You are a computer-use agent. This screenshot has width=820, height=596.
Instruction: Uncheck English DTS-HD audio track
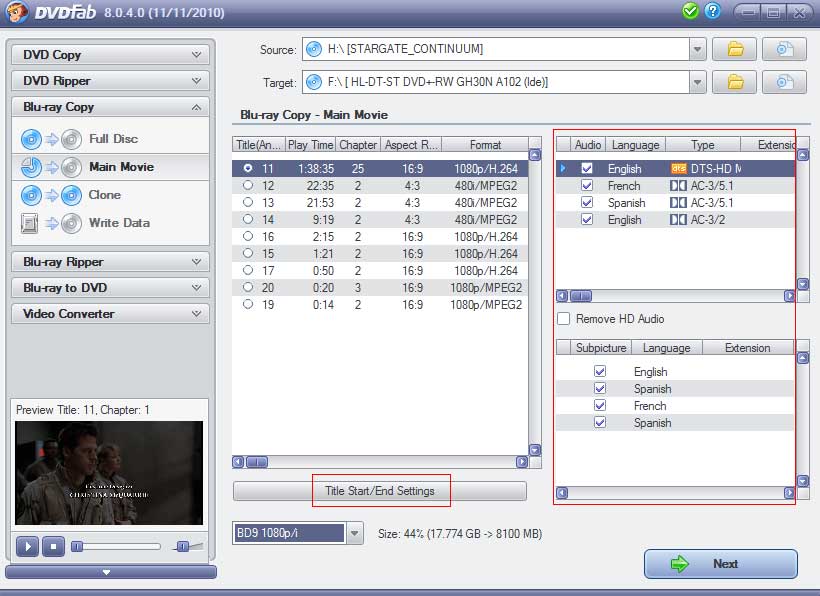click(x=587, y=168)
